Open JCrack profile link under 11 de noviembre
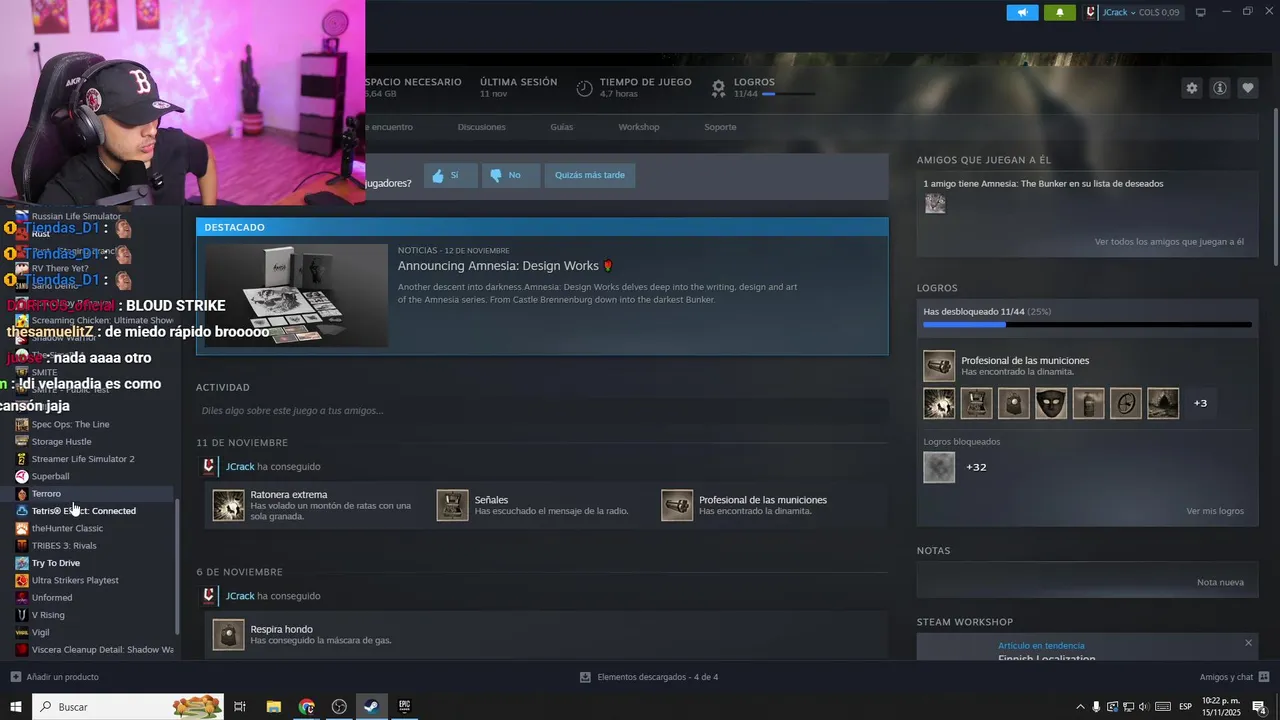Viewport: 1280px width, 720px height. 240,467
